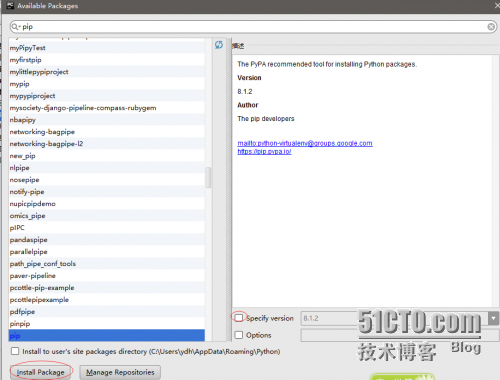500x380 pixels.
Task: Reload the package list with the refresh icon
Action: [219, 45]
